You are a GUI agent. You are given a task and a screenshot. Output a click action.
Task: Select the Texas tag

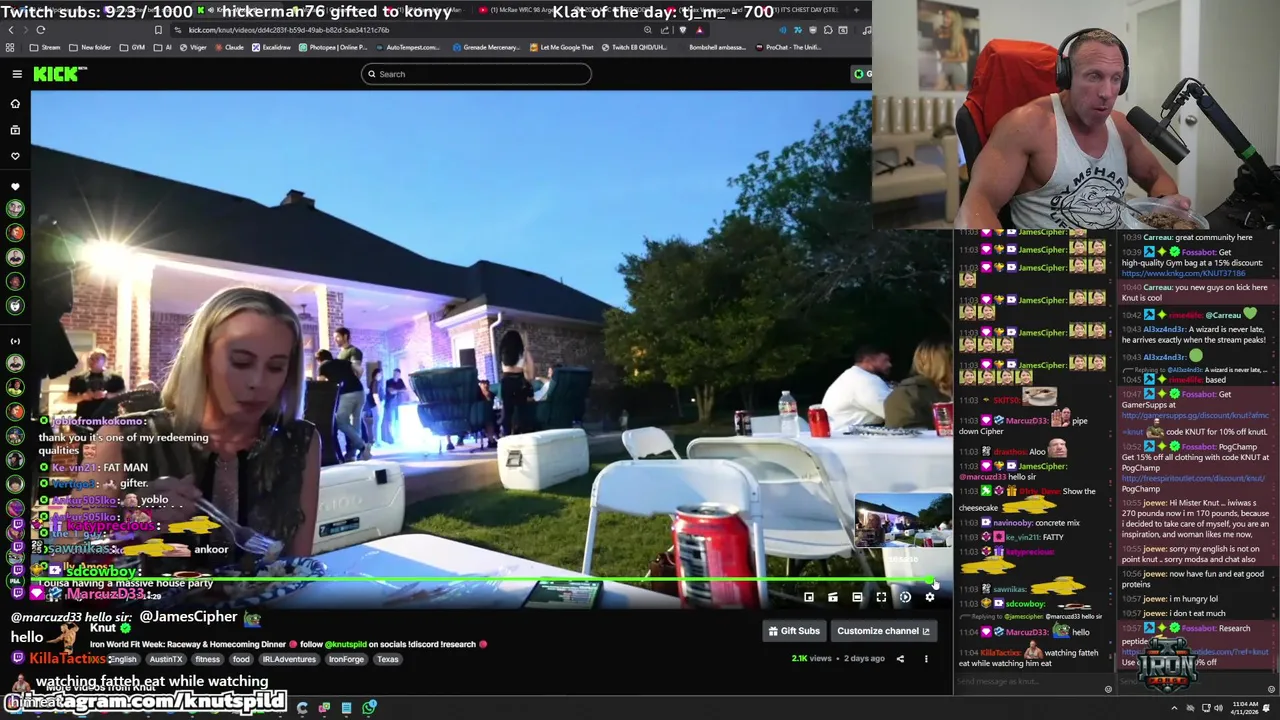coord(388,660)
